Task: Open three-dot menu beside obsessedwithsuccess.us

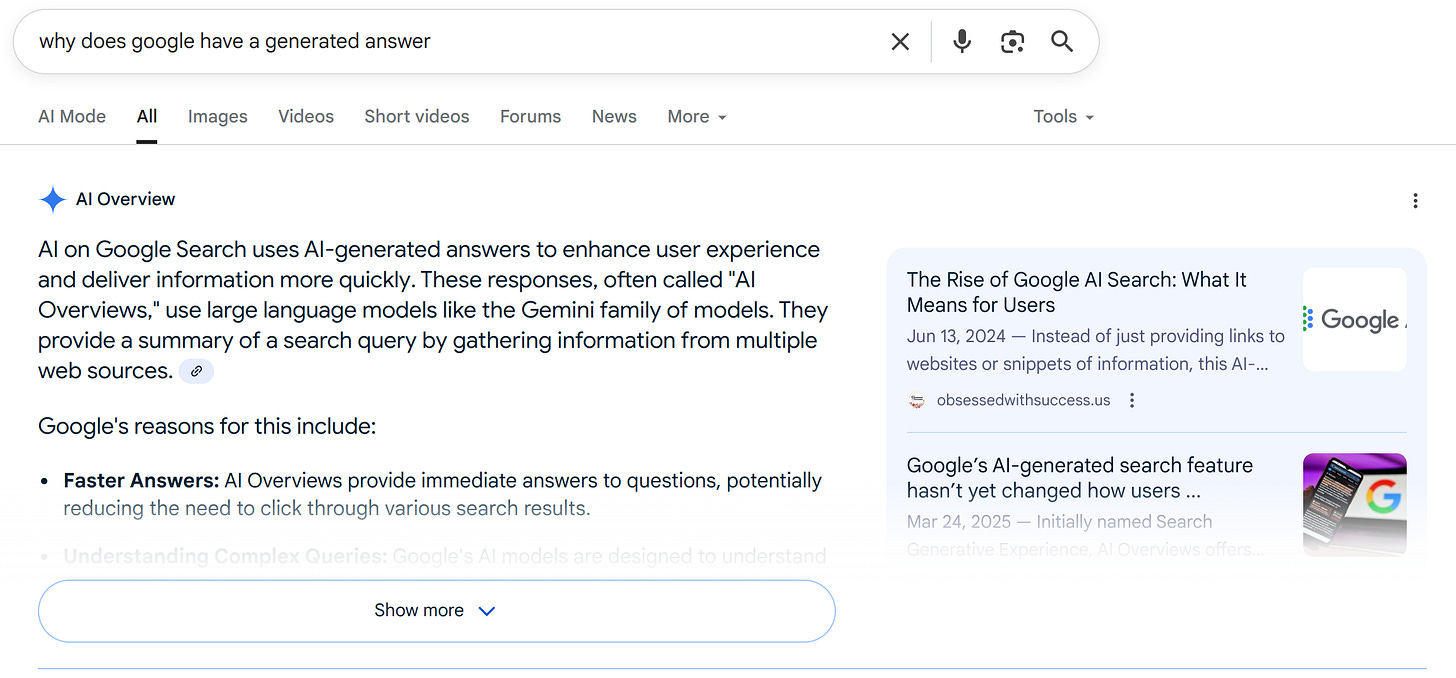Action: click(x=1132, y=400)
